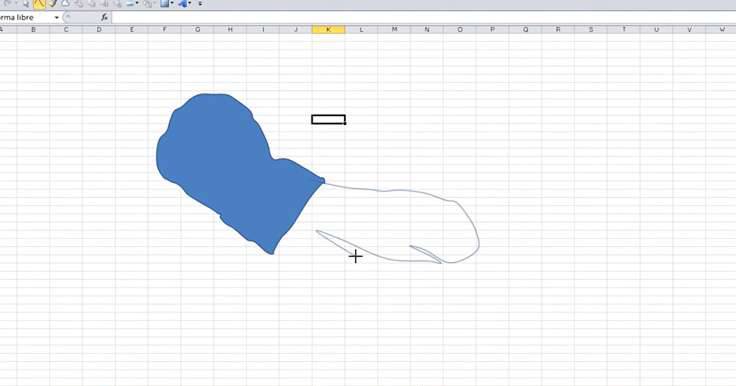Select the highlighted Freeform drawing tool
The image size is (736, 386).
click(x=39, y=4)
